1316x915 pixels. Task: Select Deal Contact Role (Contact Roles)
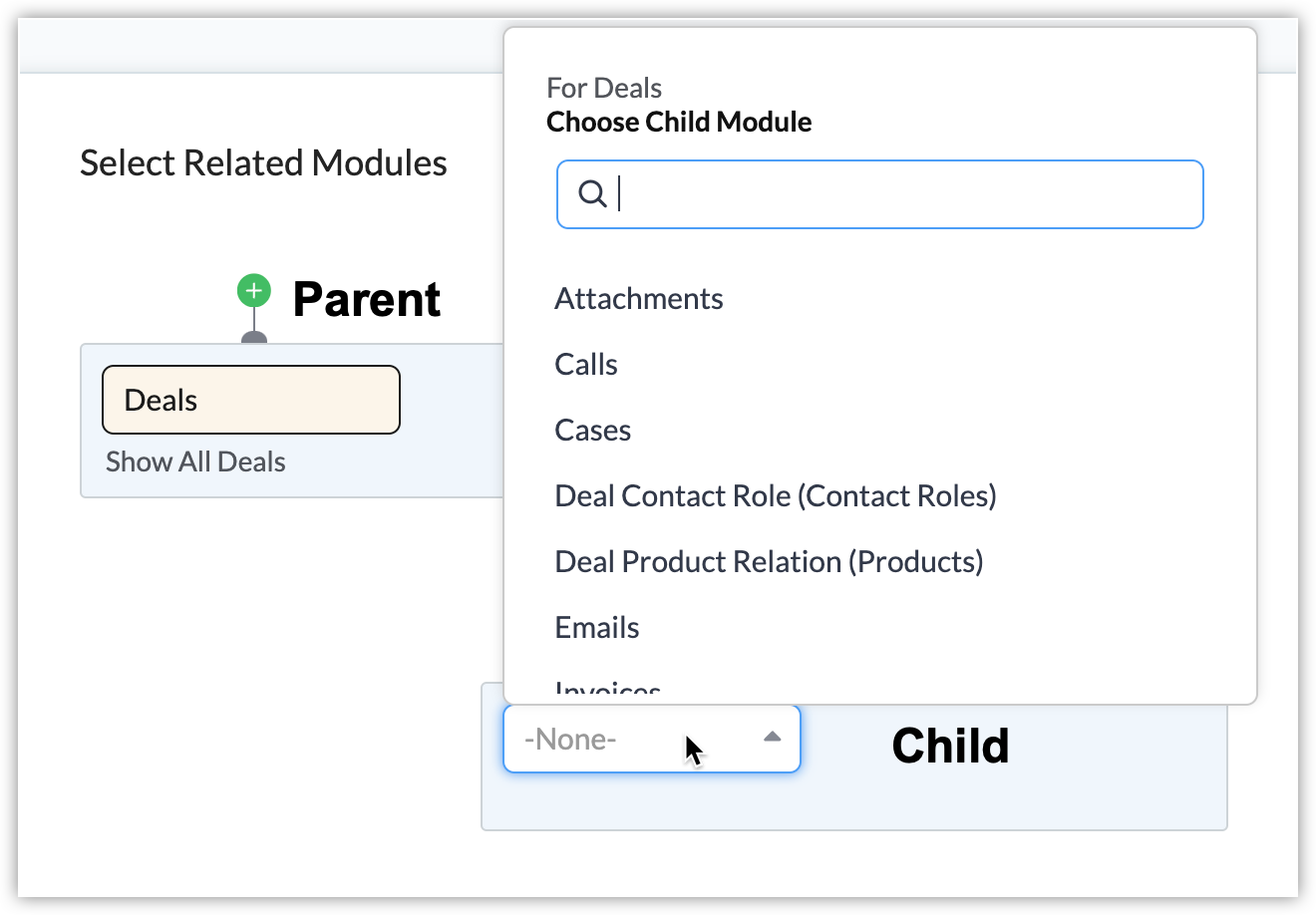[x=776, y=496]
